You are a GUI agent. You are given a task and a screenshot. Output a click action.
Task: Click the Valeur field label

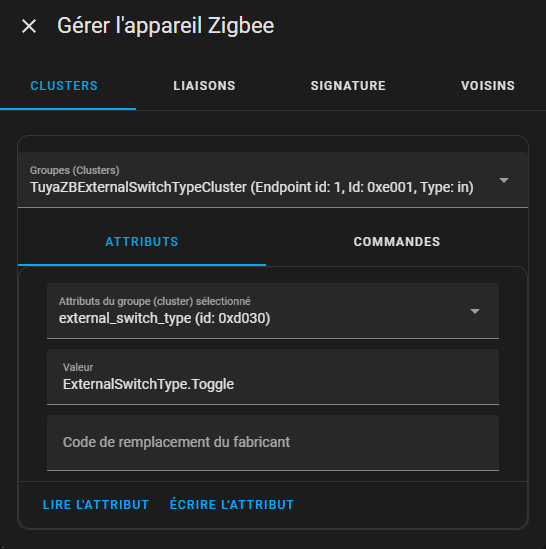[x=78, y=367]
